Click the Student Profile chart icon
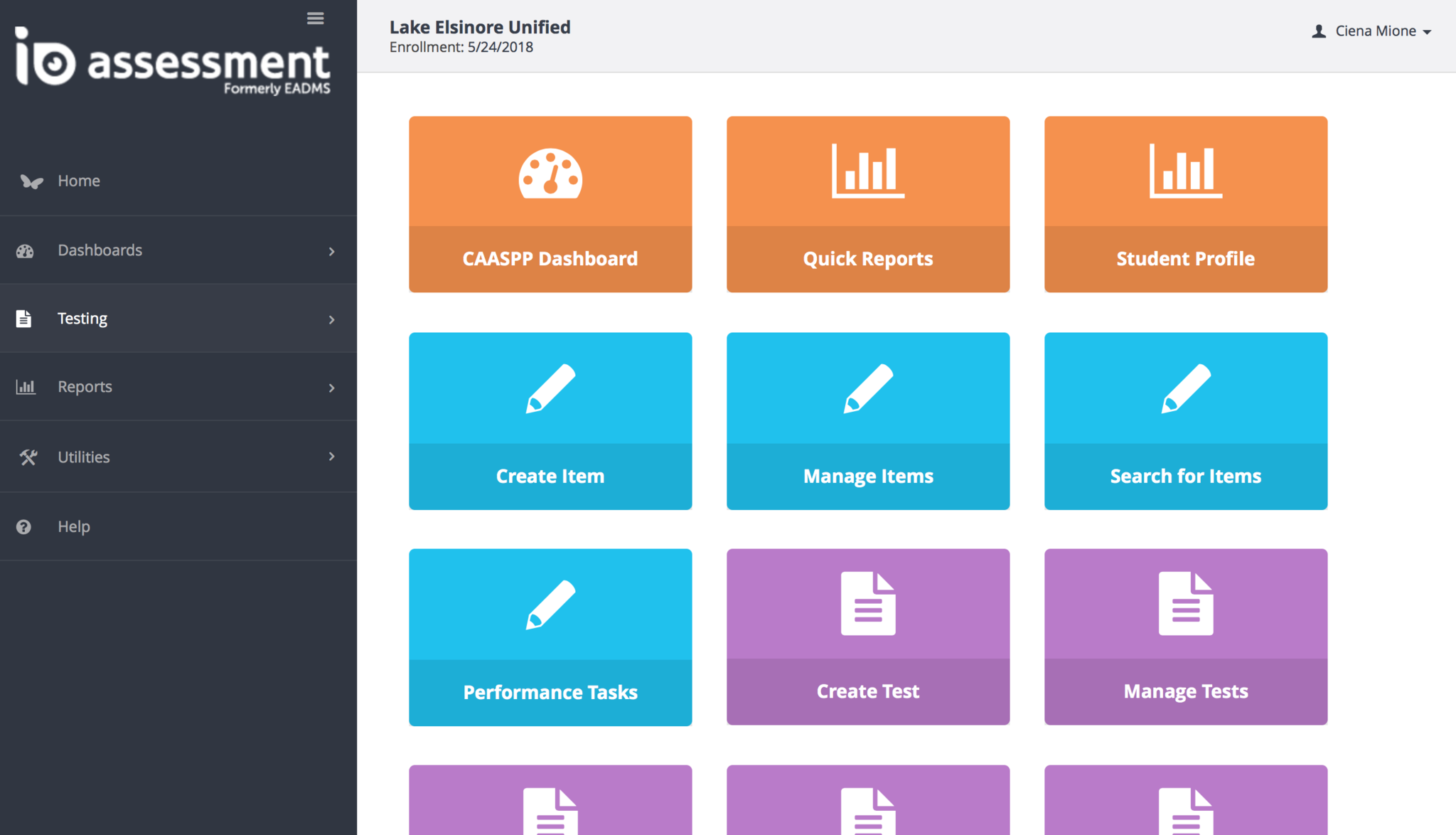 [1185, 171]
